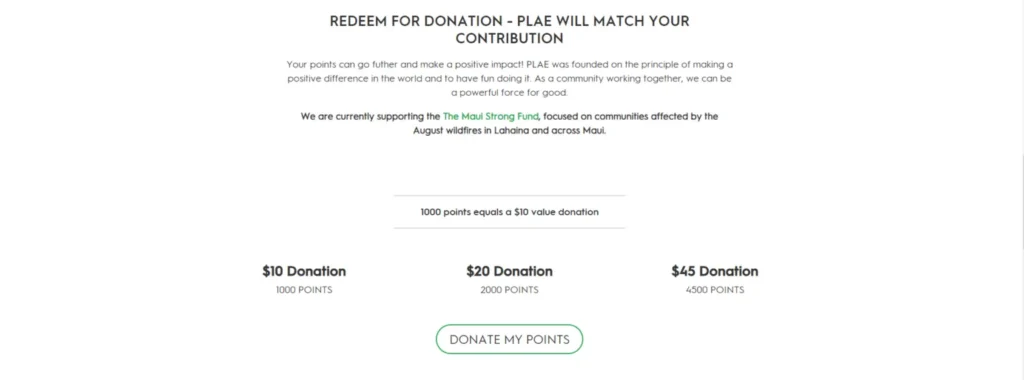Open The Maui Strong Fund link

[x=490, y=116]
